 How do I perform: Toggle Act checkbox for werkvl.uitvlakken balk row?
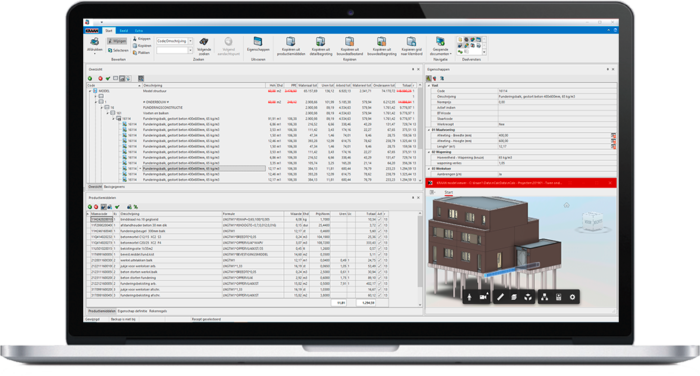click(x=380, y=260)
